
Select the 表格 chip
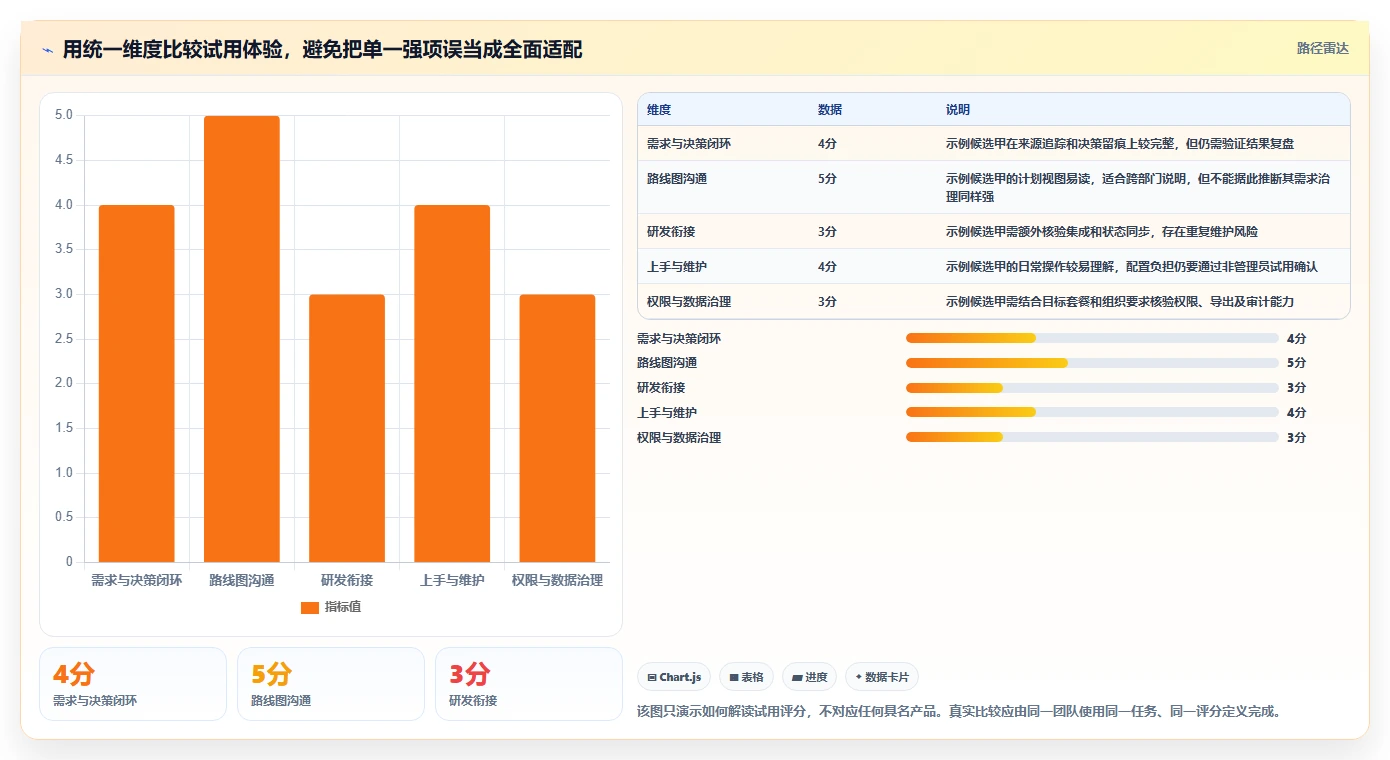click(746, 677)
